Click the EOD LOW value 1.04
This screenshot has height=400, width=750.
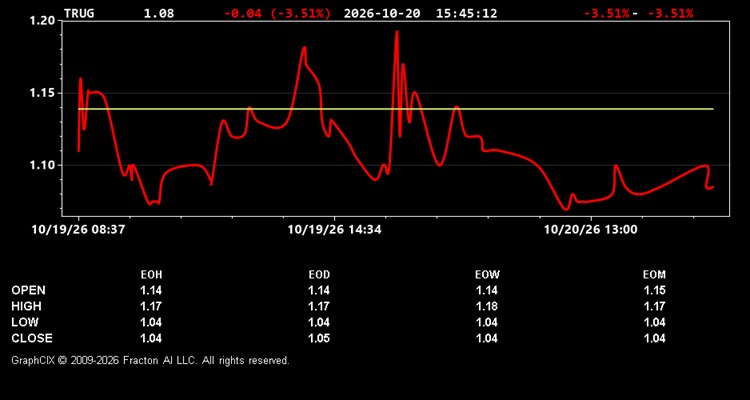coord(319,322)
